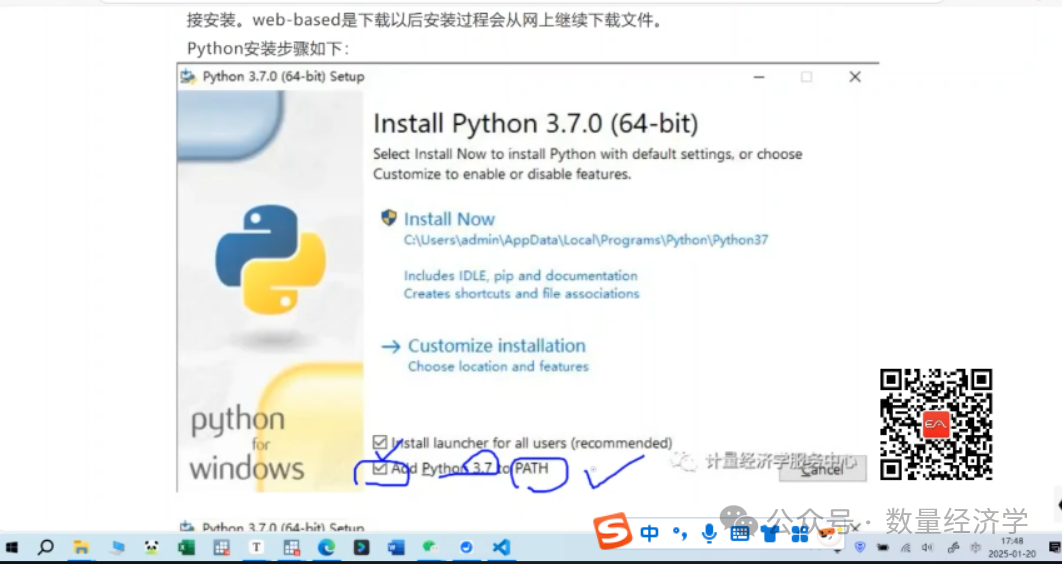Click the Python setup title bar icon
Viewport: 1062px width, 564px height.
[x=188, y=77]
